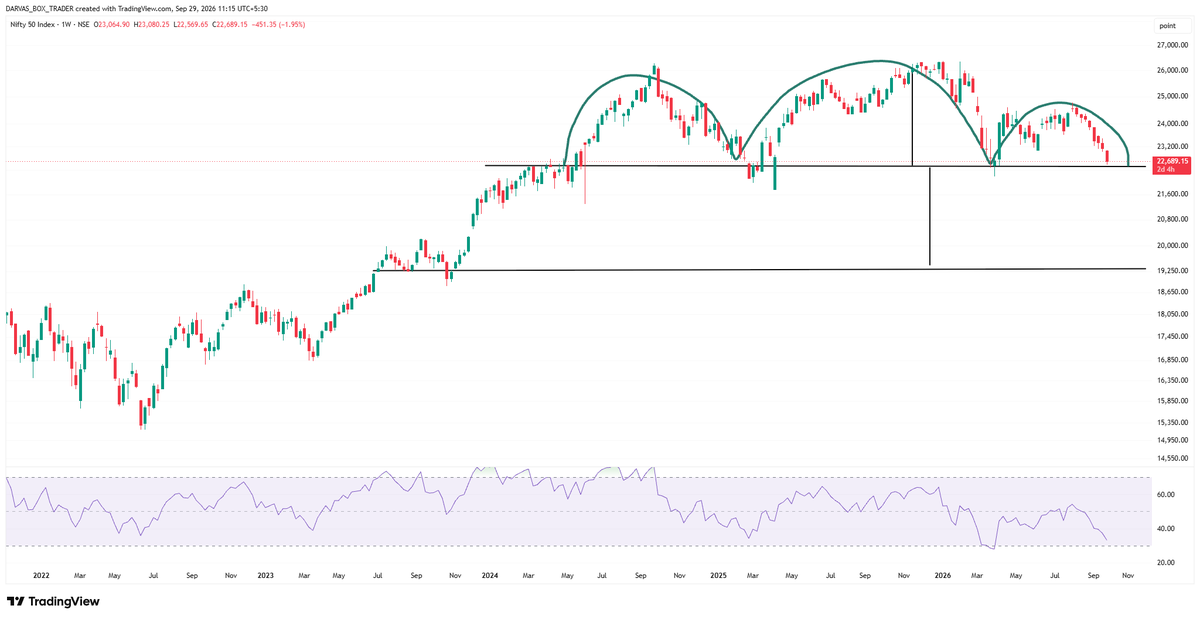Click the 16,350.00 price axis label
The image size is (1200, 619).
click(x=1172, y=381)
